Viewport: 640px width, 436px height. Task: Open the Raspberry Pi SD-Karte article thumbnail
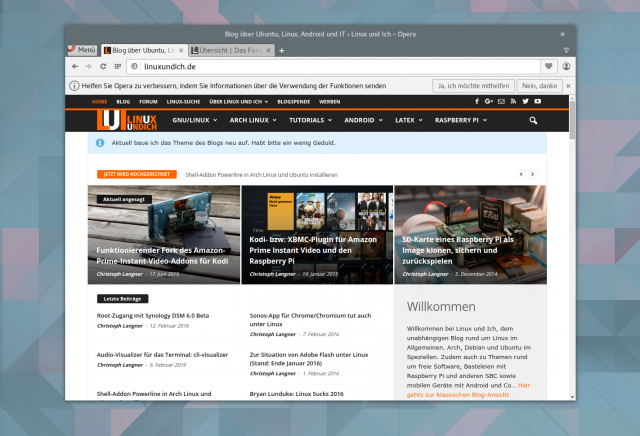coord(471,235)
